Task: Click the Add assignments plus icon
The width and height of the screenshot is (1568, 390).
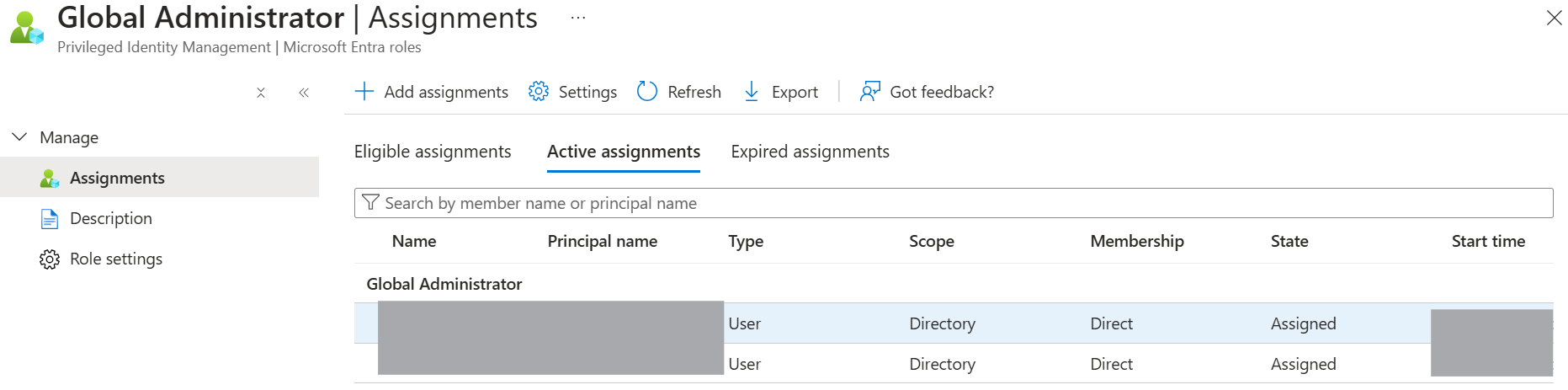Action: [364, 91]
